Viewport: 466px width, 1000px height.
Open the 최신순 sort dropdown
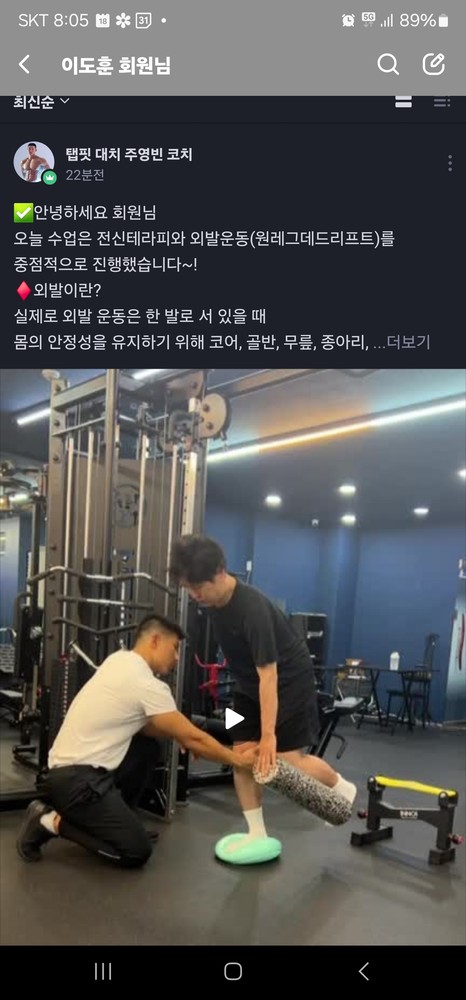[x=41, y=101]
